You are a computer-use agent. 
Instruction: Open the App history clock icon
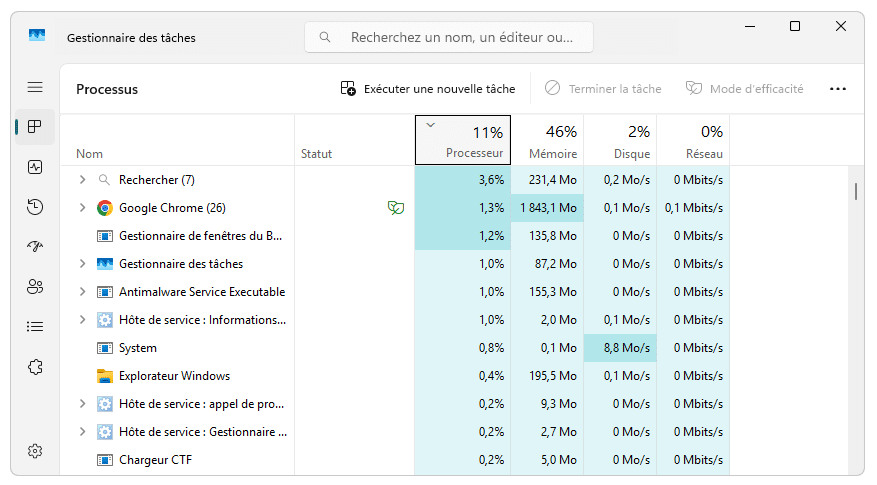coord(35,207)
